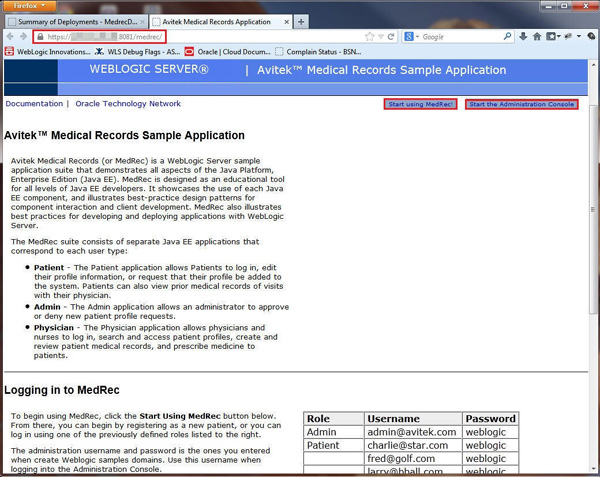Click the search magnifier icon
This screenshot has height=477, width=600.
pos(507,36)
